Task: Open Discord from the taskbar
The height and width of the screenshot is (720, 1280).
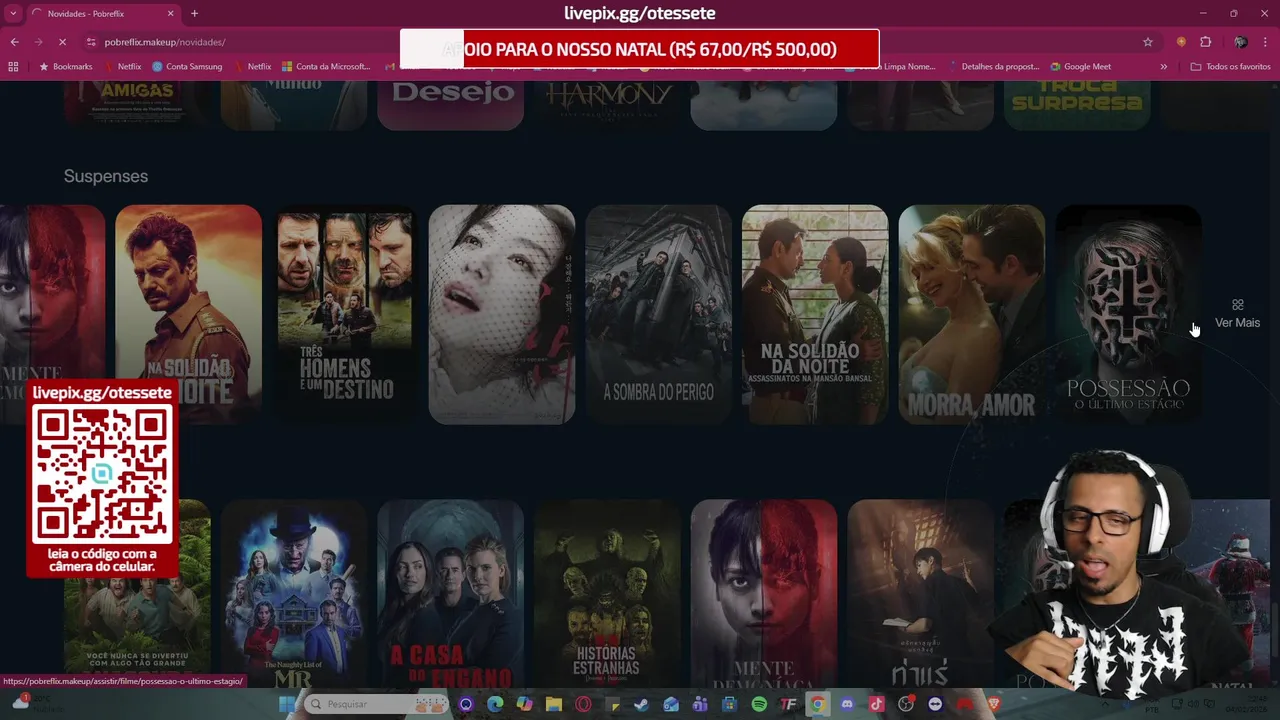Action: coord(847,704)
